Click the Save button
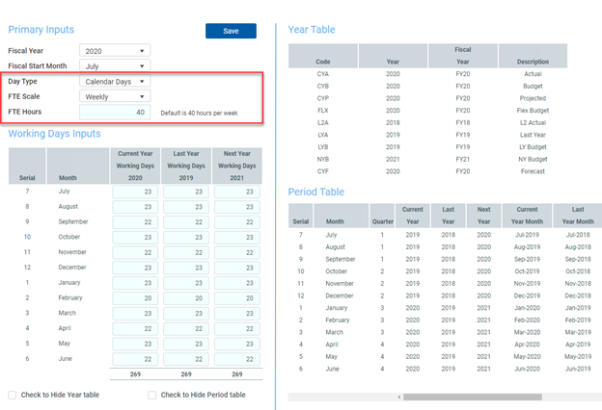602x410 pixels. tap(230, 31)
